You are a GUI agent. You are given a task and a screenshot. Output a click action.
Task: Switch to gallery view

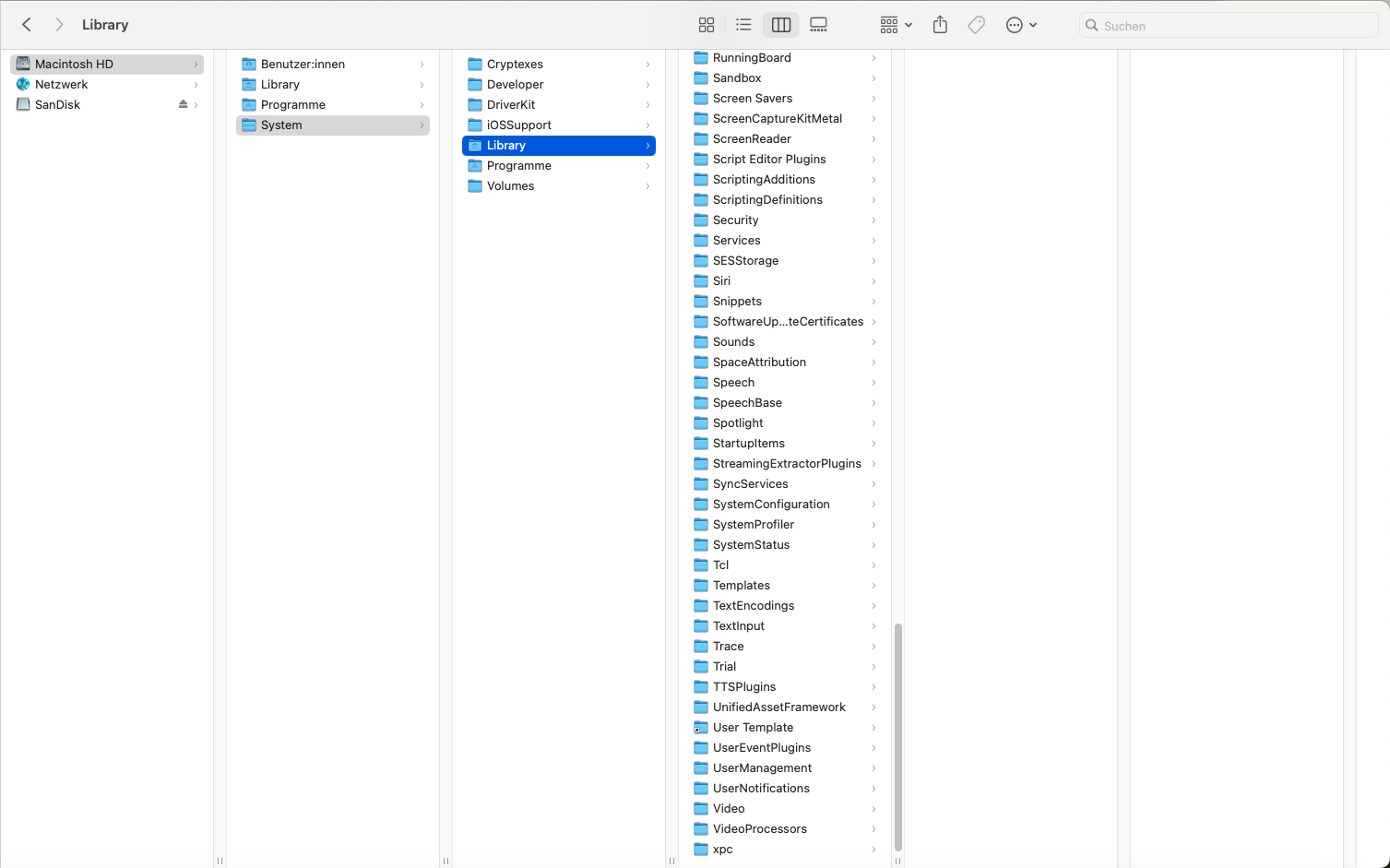(x=818, y=25)
